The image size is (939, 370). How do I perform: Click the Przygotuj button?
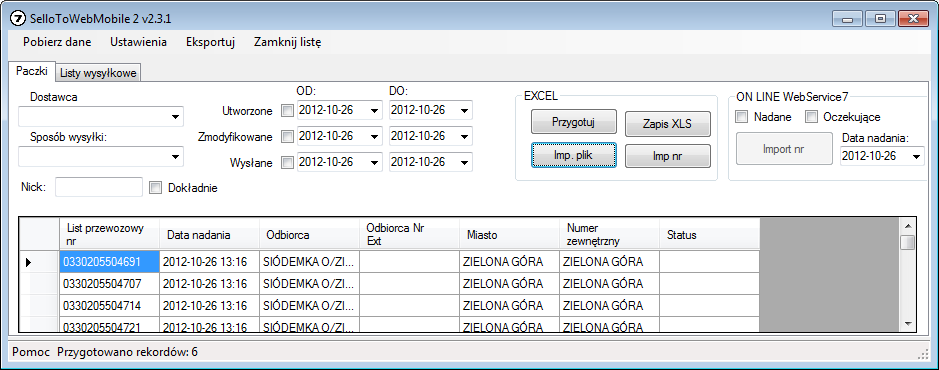click(x=574, y=122)
